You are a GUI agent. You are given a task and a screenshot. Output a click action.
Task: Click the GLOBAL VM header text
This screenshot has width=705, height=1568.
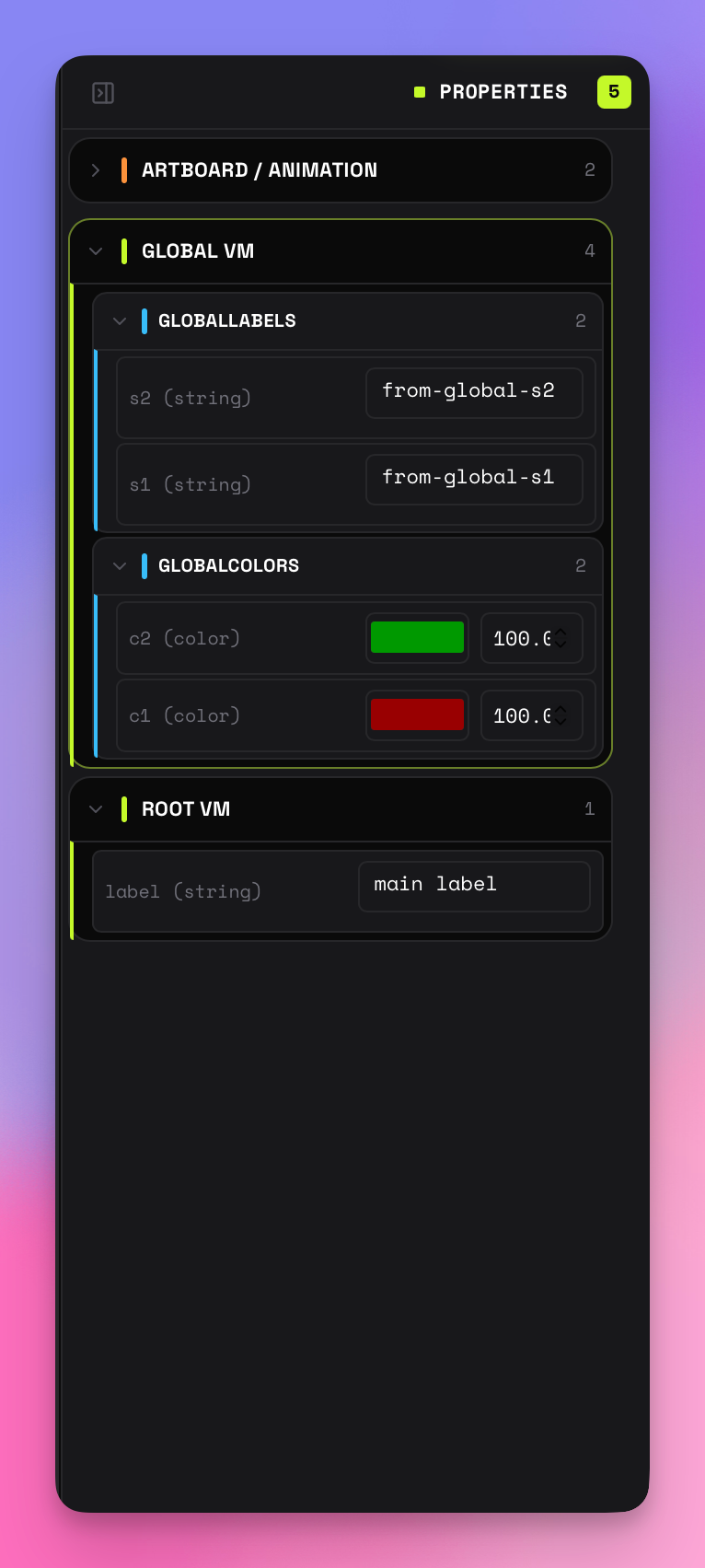pyautogui.click(x=198, y=251)
